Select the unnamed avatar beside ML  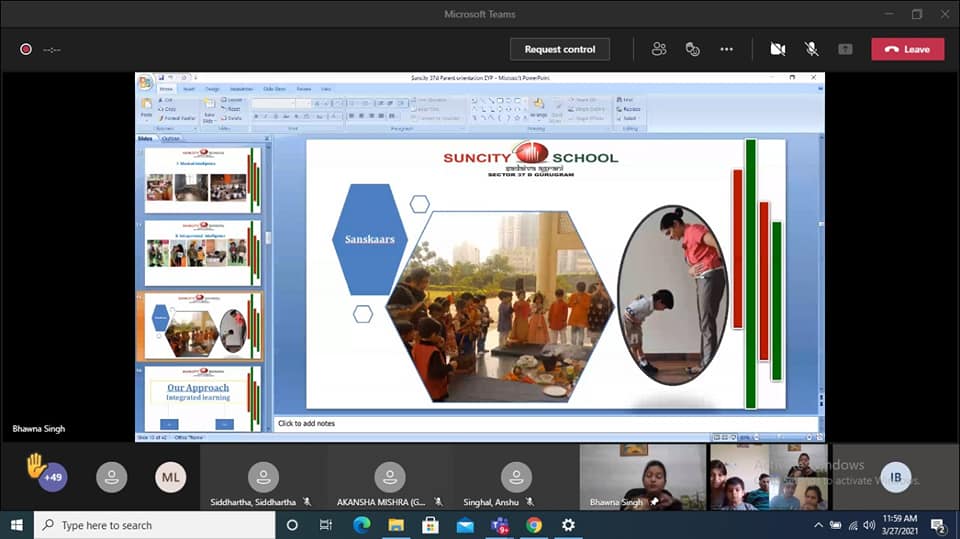[111, 477]
